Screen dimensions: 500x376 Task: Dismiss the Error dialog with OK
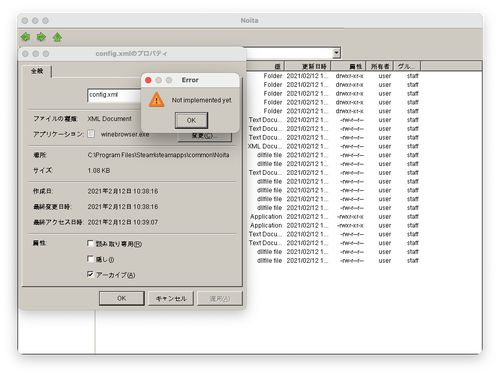(x=191, y=120)
